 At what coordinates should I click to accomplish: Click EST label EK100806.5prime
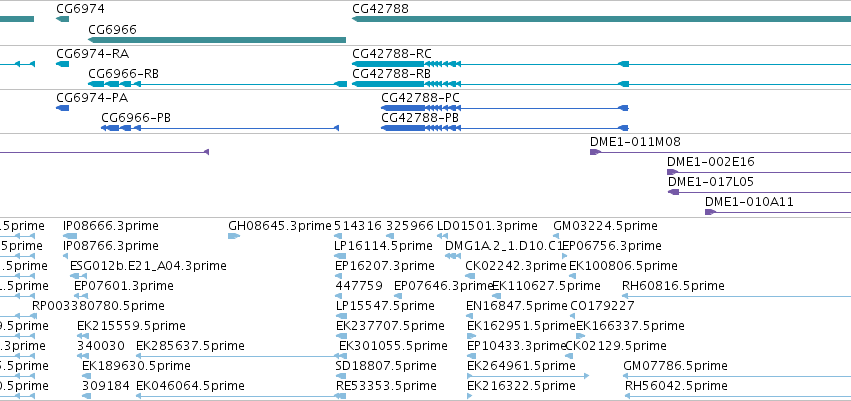pyautogui.click(x=623, y=266)
